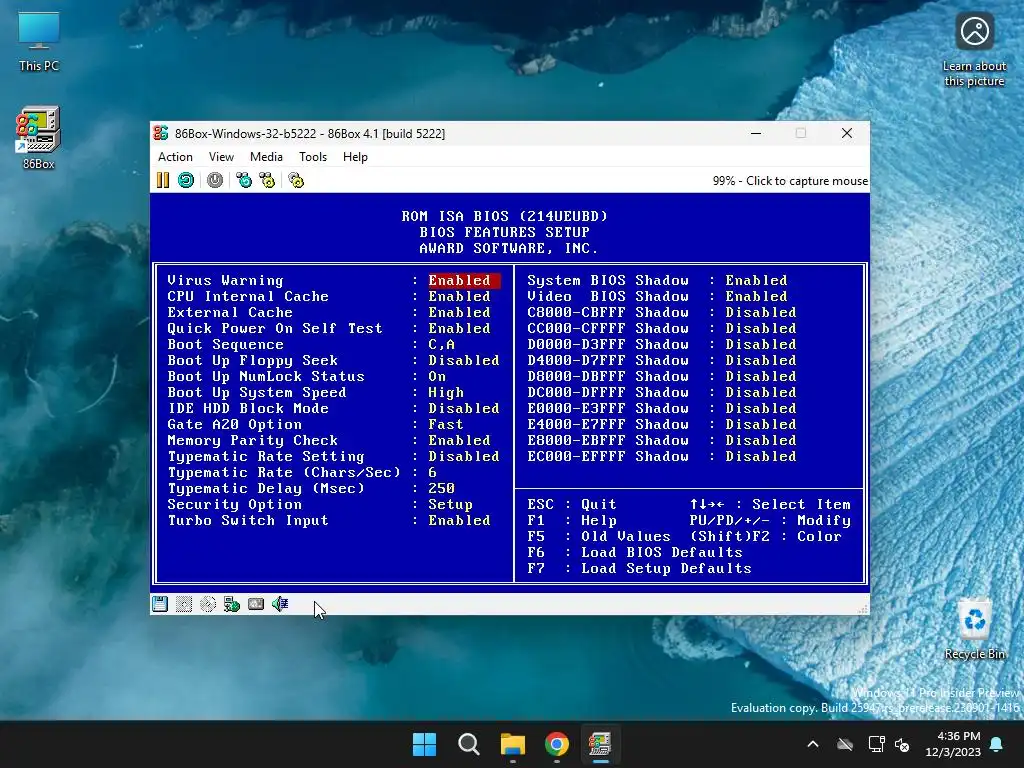Screen dimensions: 1024x768
Task: Open the clock showing 4:36 PM
Action: pyautogui.click(x=953, y=744)
